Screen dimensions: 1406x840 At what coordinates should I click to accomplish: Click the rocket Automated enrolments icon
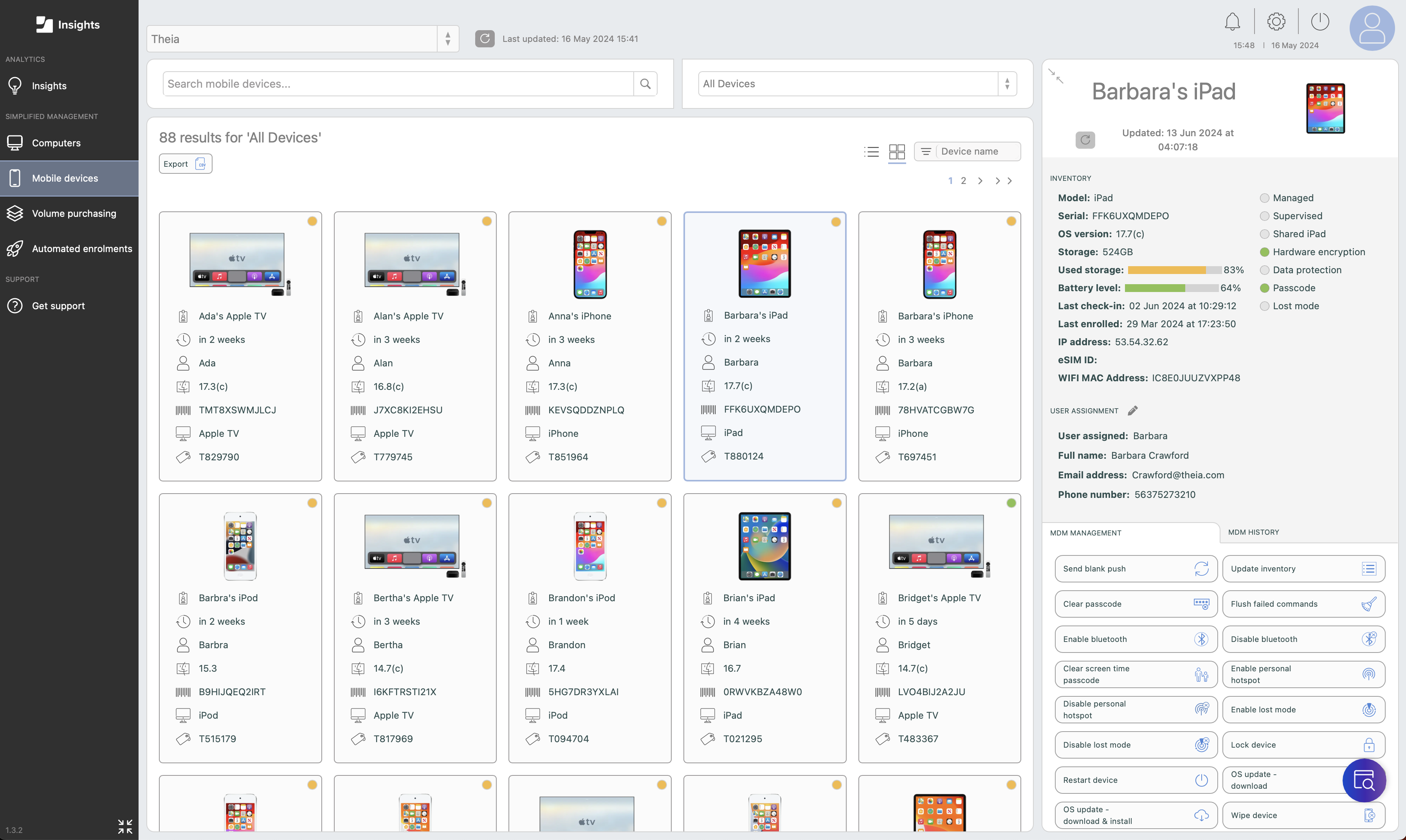[15, 249]
